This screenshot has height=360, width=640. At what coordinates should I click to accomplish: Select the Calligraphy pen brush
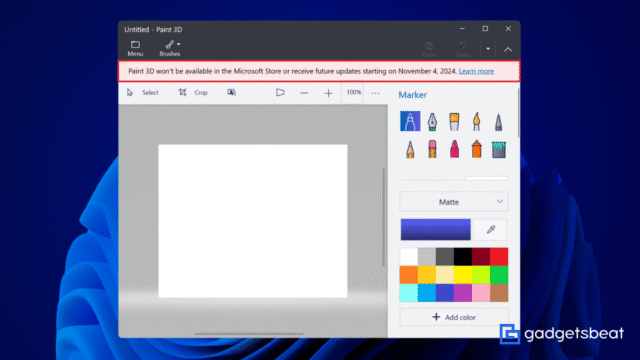(432, 121)
